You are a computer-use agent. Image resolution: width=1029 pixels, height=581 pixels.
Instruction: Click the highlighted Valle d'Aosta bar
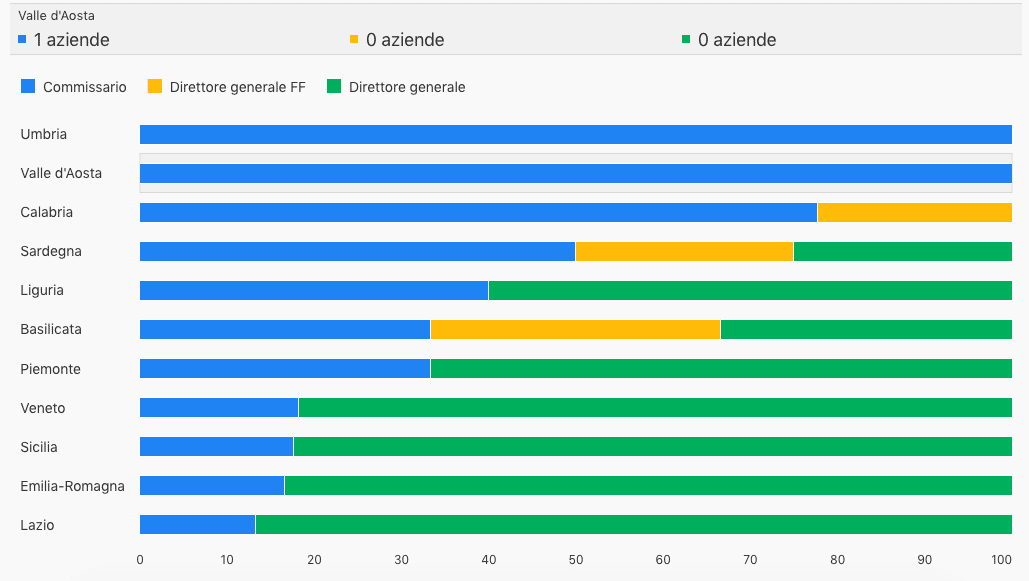point(575,173)
